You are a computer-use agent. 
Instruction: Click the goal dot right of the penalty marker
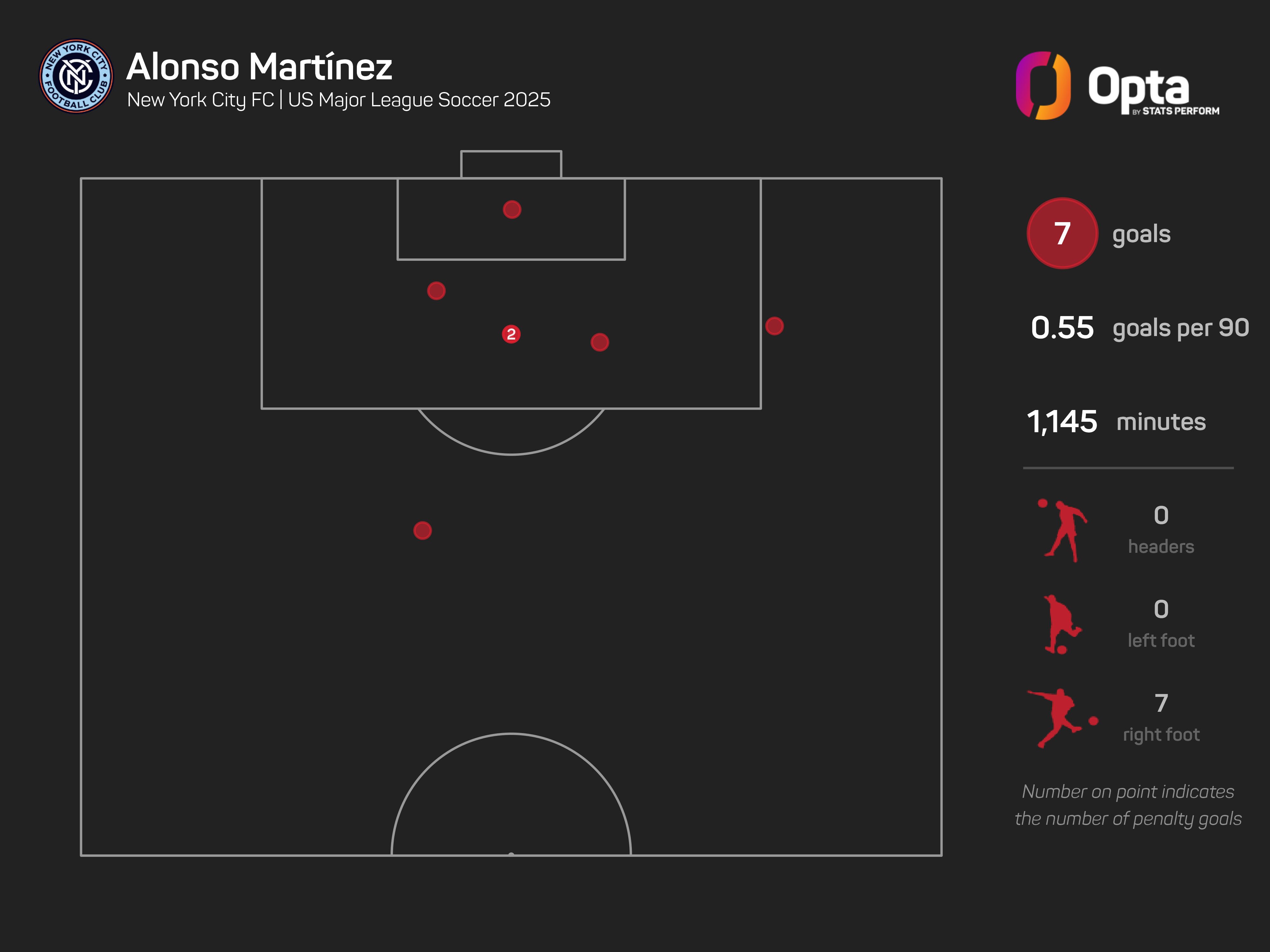tap(599, 342)
